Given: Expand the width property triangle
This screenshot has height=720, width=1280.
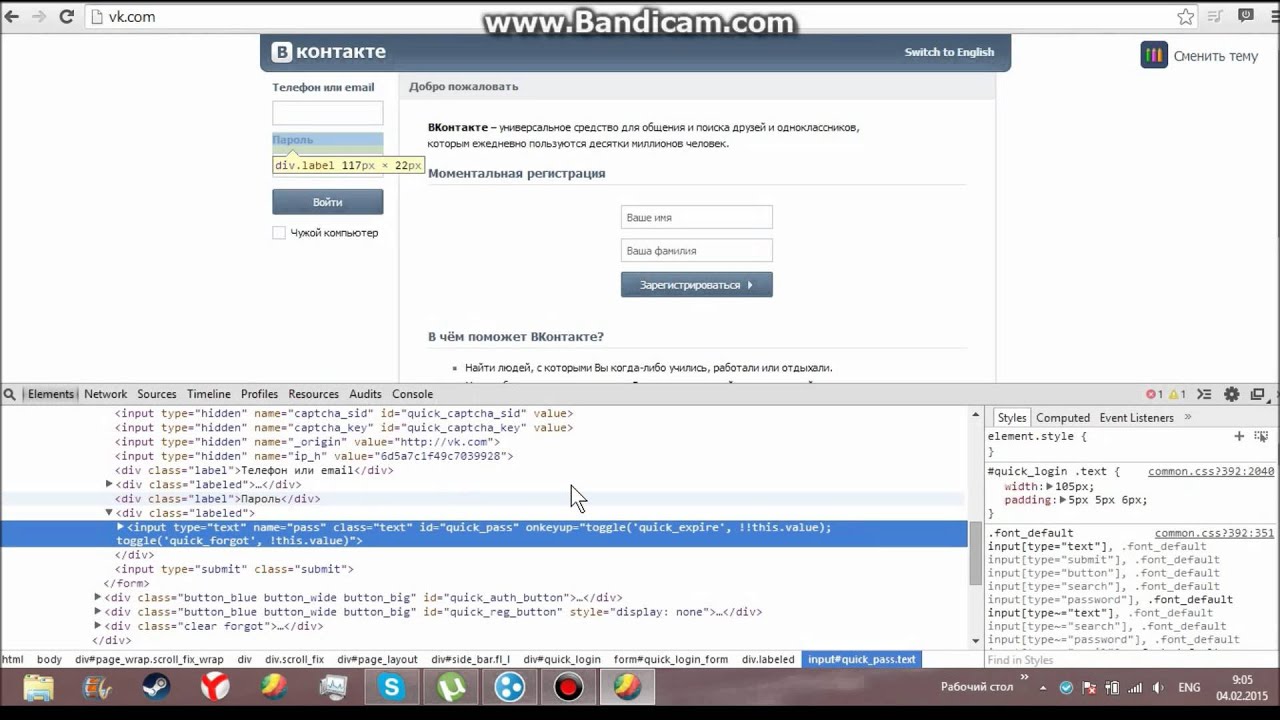Looking at the screenshot, I should pyautogui.click(x=1049, y=486).
